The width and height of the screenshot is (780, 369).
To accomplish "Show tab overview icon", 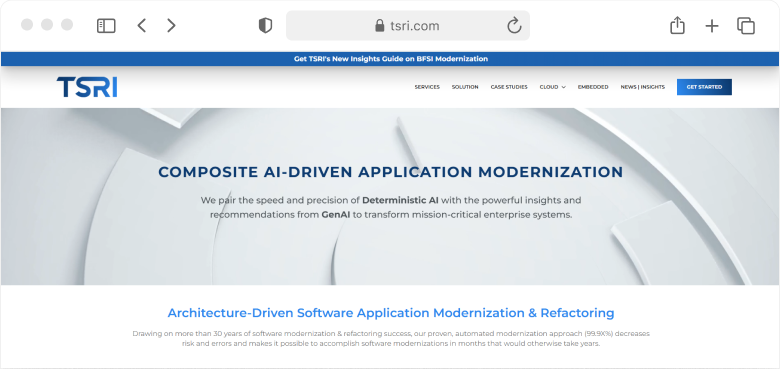I will pos(746,26).
